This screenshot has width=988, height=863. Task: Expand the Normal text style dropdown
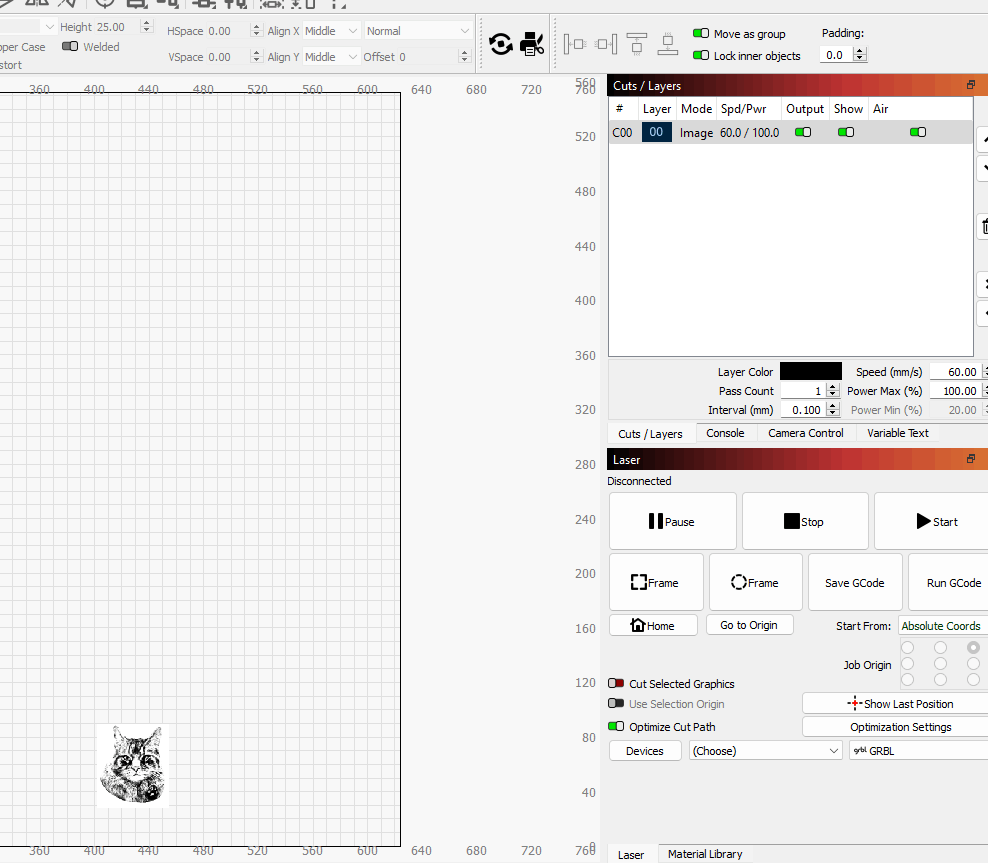(418, 31)
